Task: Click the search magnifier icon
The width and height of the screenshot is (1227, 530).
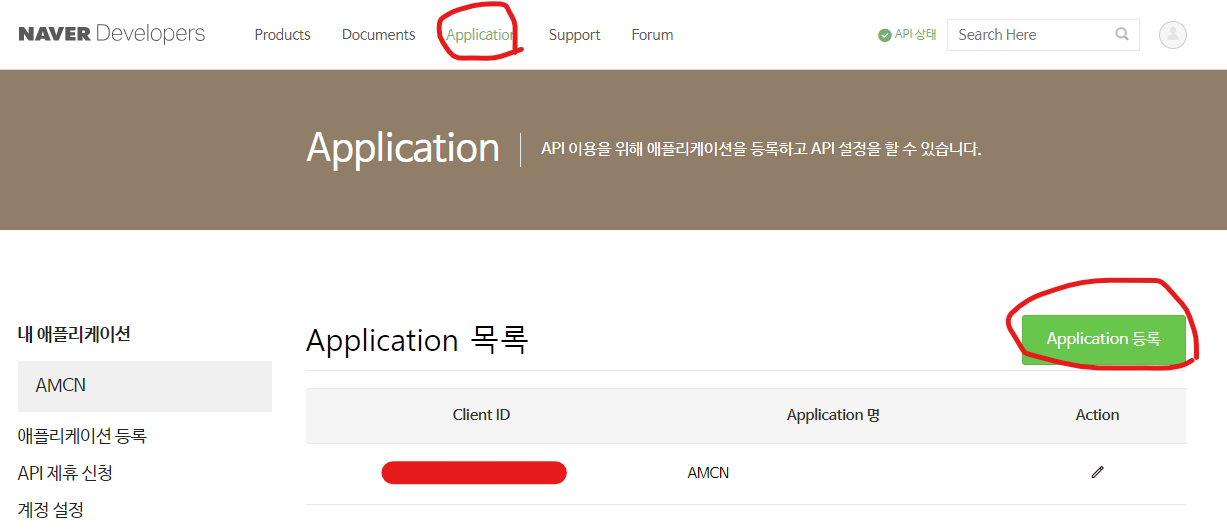Action: 1122,34
